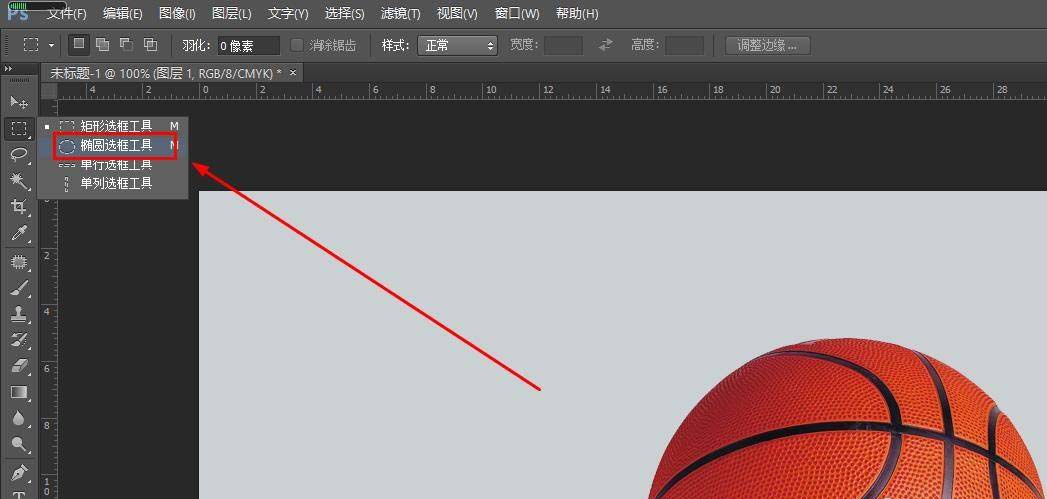
Task: Select the Eyedropper tool
Action: tap(19, 233)
